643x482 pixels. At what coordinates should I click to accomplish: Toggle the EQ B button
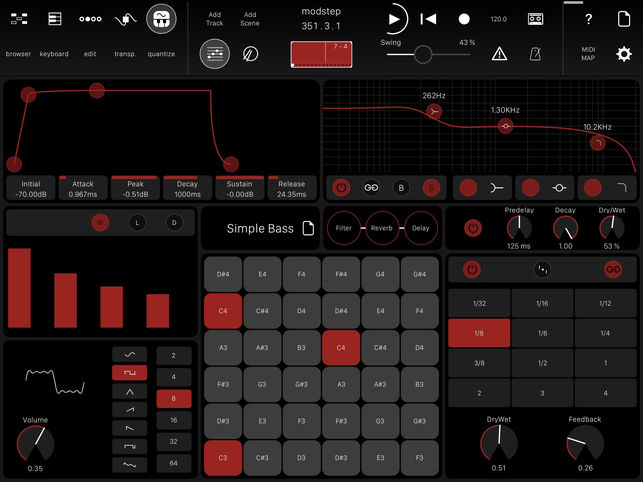pos(401,188)
